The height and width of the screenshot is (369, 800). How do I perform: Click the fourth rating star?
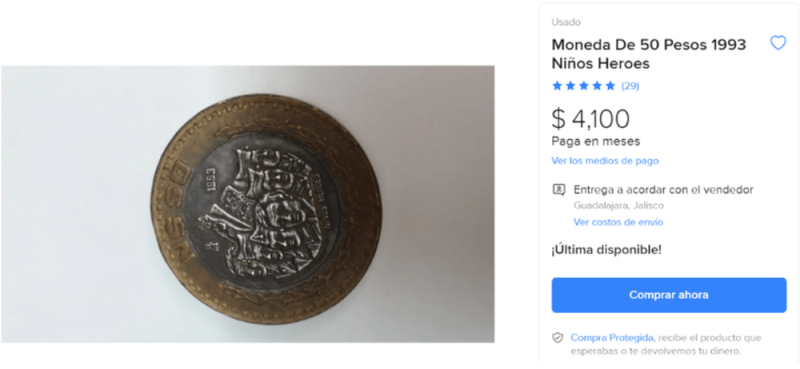click(597, 86)
